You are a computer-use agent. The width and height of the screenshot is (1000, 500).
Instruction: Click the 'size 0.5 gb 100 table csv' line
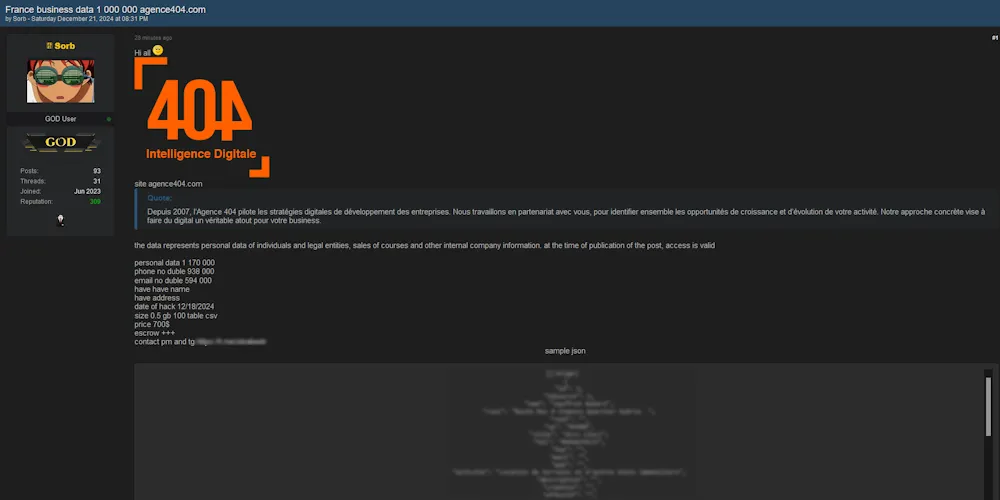(x=177, y=316)
